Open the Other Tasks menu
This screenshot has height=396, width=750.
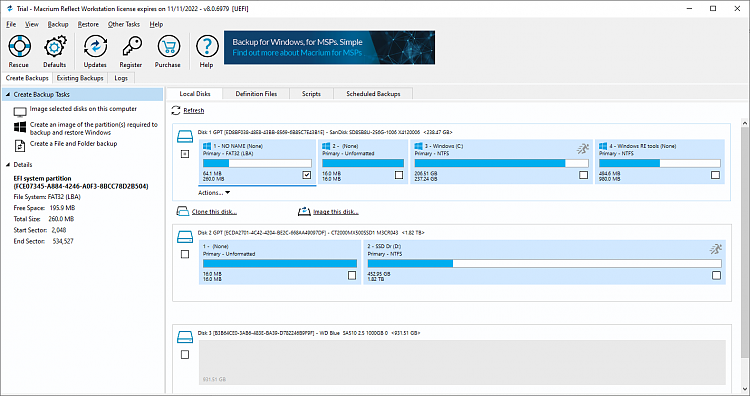[x=124, y=24]
